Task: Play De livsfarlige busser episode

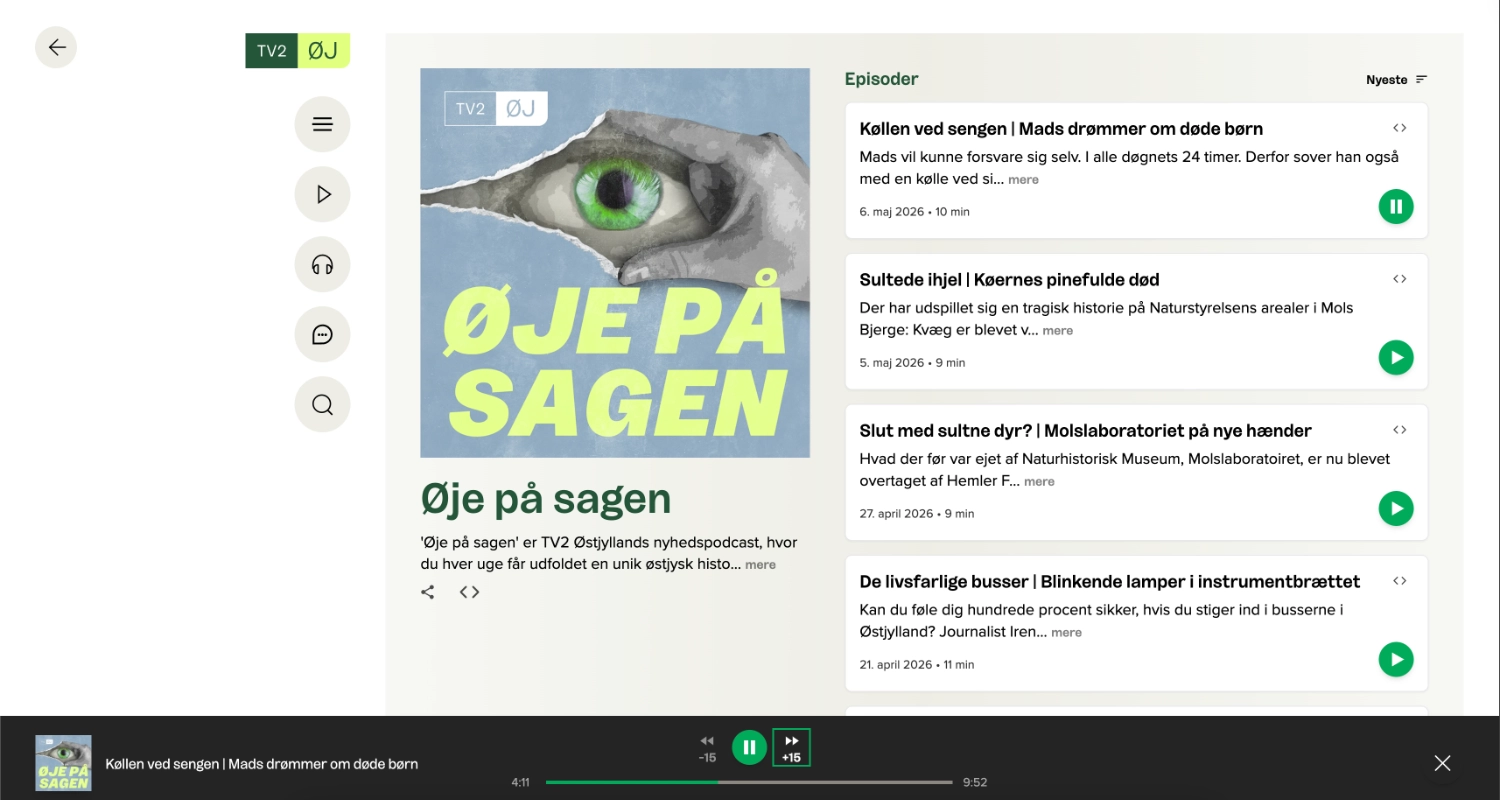Action: (1396, 660)
